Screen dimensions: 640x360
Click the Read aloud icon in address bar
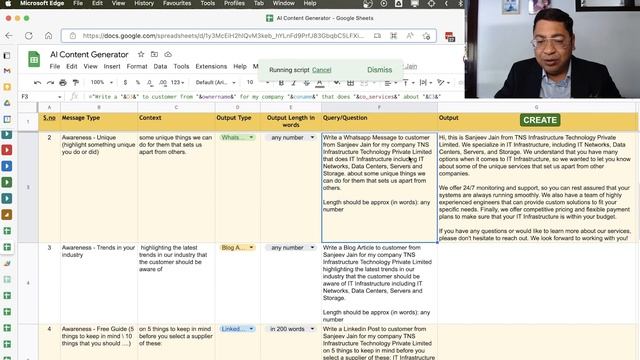(410, 36)
